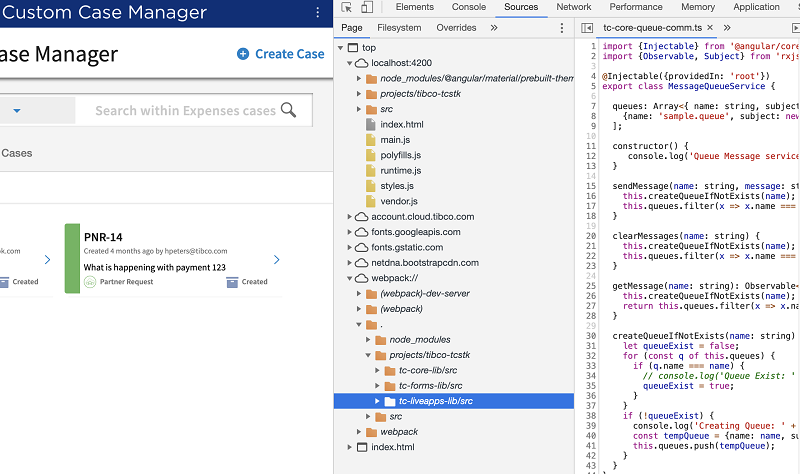Open the Sources navigator kebab menu
Image resolution: width=800 pixels, height=474 pixels.
(x=562, y=28)
